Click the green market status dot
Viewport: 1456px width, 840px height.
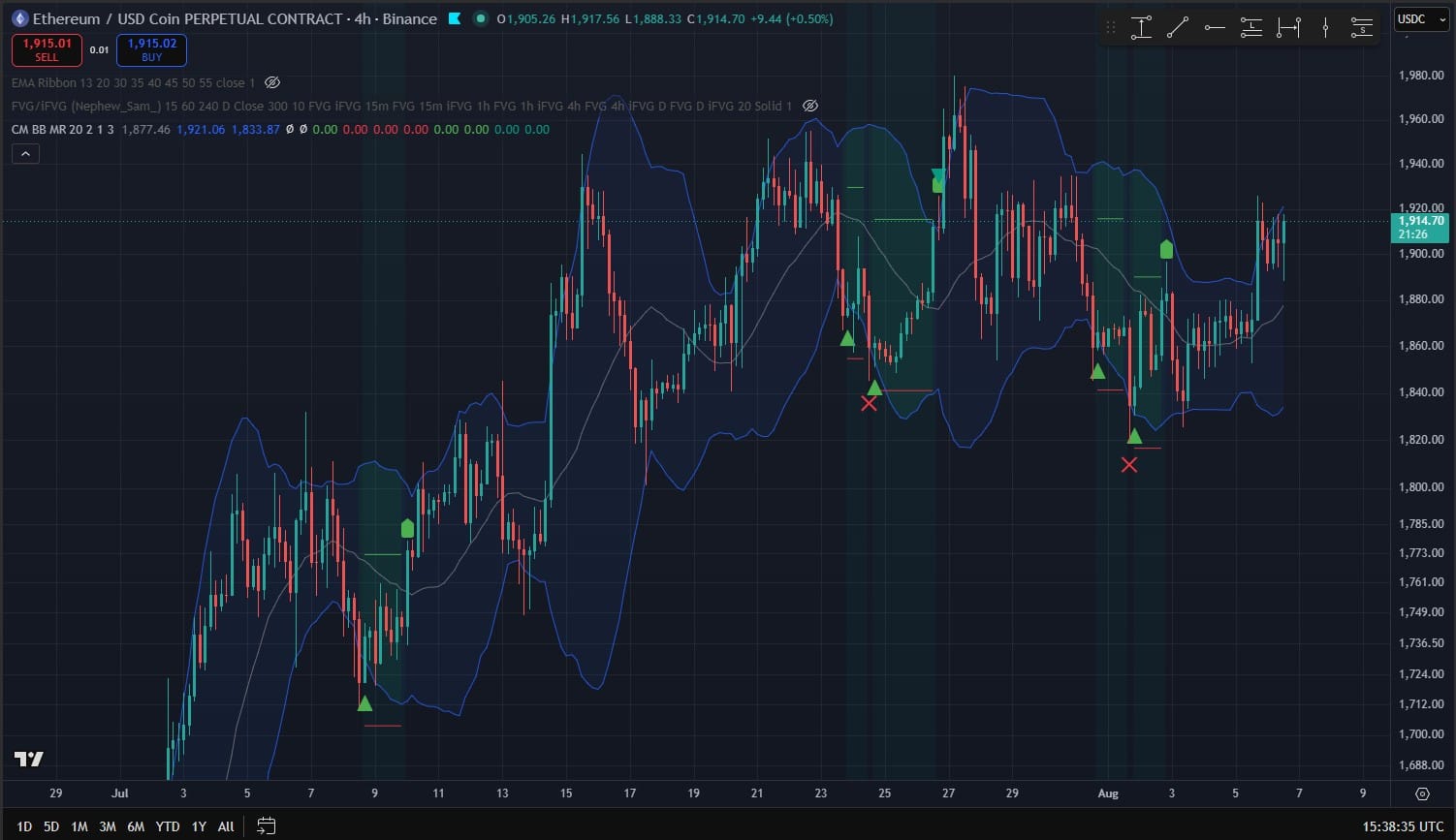pyautogui.click(x=481, y=18)
